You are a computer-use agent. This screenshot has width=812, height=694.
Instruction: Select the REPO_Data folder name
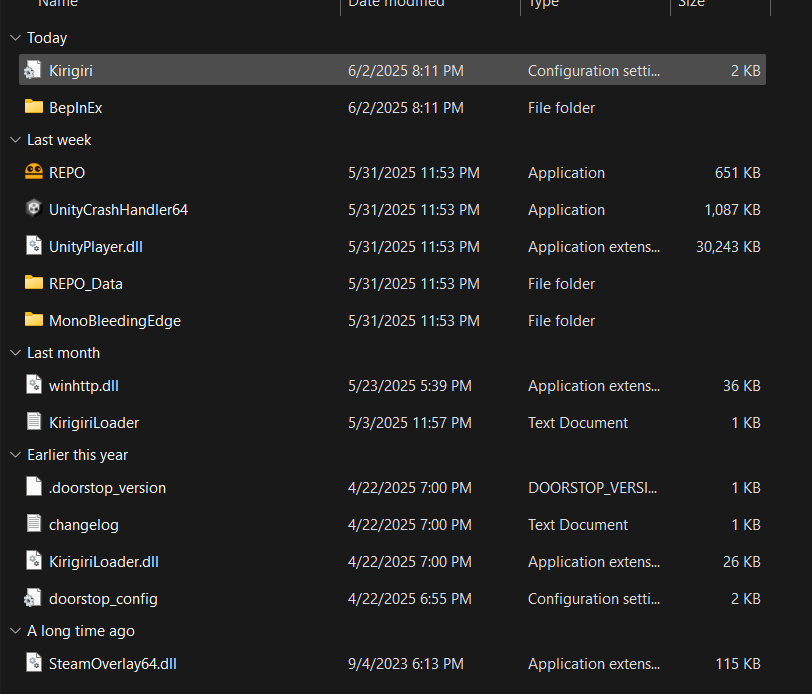pyautogui.click(x=86, y=283)
